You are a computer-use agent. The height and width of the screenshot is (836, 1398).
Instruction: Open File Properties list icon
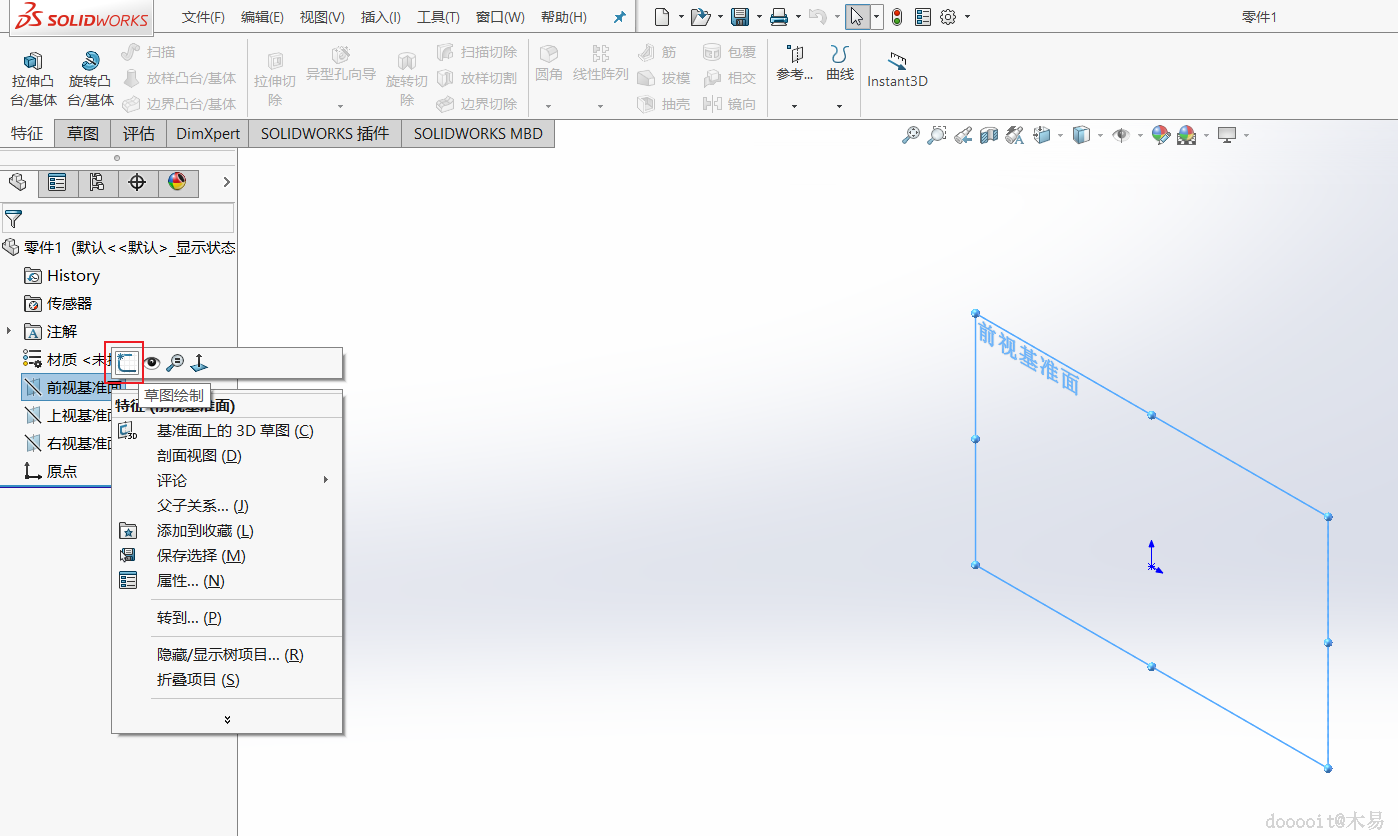pyautogui.click(x=922, y=17)
